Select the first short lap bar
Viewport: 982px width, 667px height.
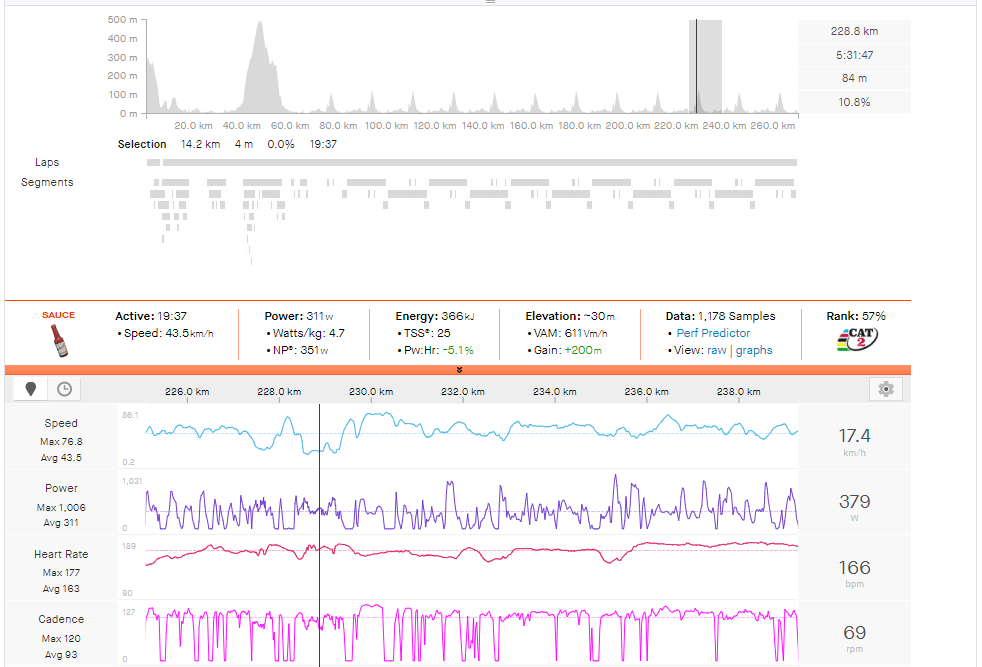153,162
